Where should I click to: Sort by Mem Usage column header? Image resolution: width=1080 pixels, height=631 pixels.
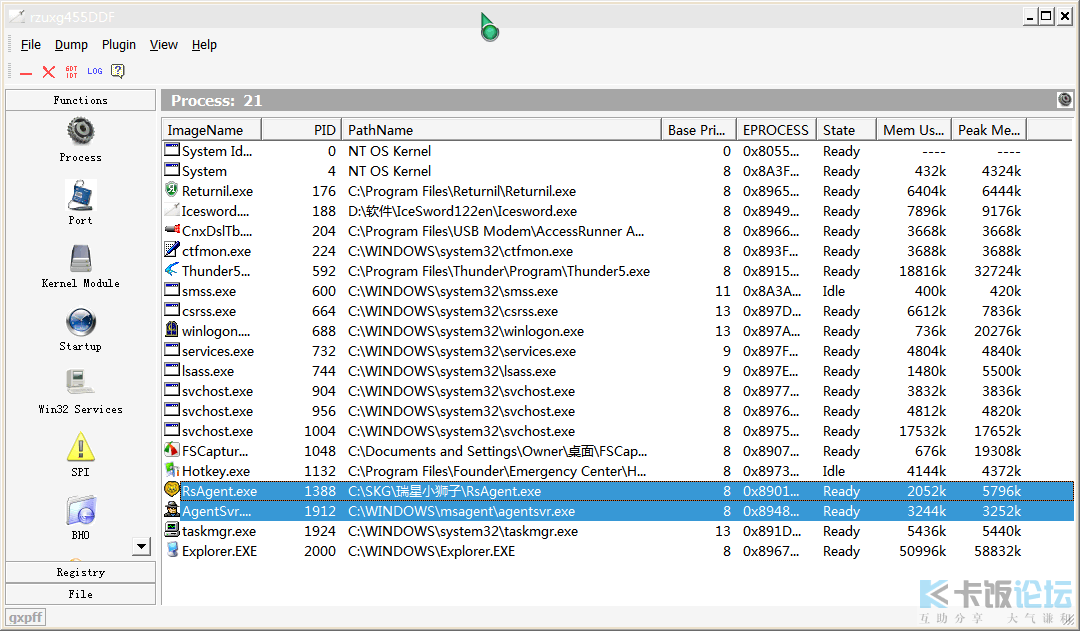click(914, 130)
